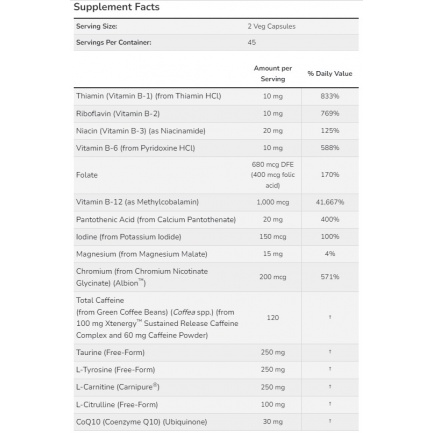Select the Folate row label
Image resolution: width=433 pixels, height=433 pixels.
pyautogui.click(x=87, y=175)
